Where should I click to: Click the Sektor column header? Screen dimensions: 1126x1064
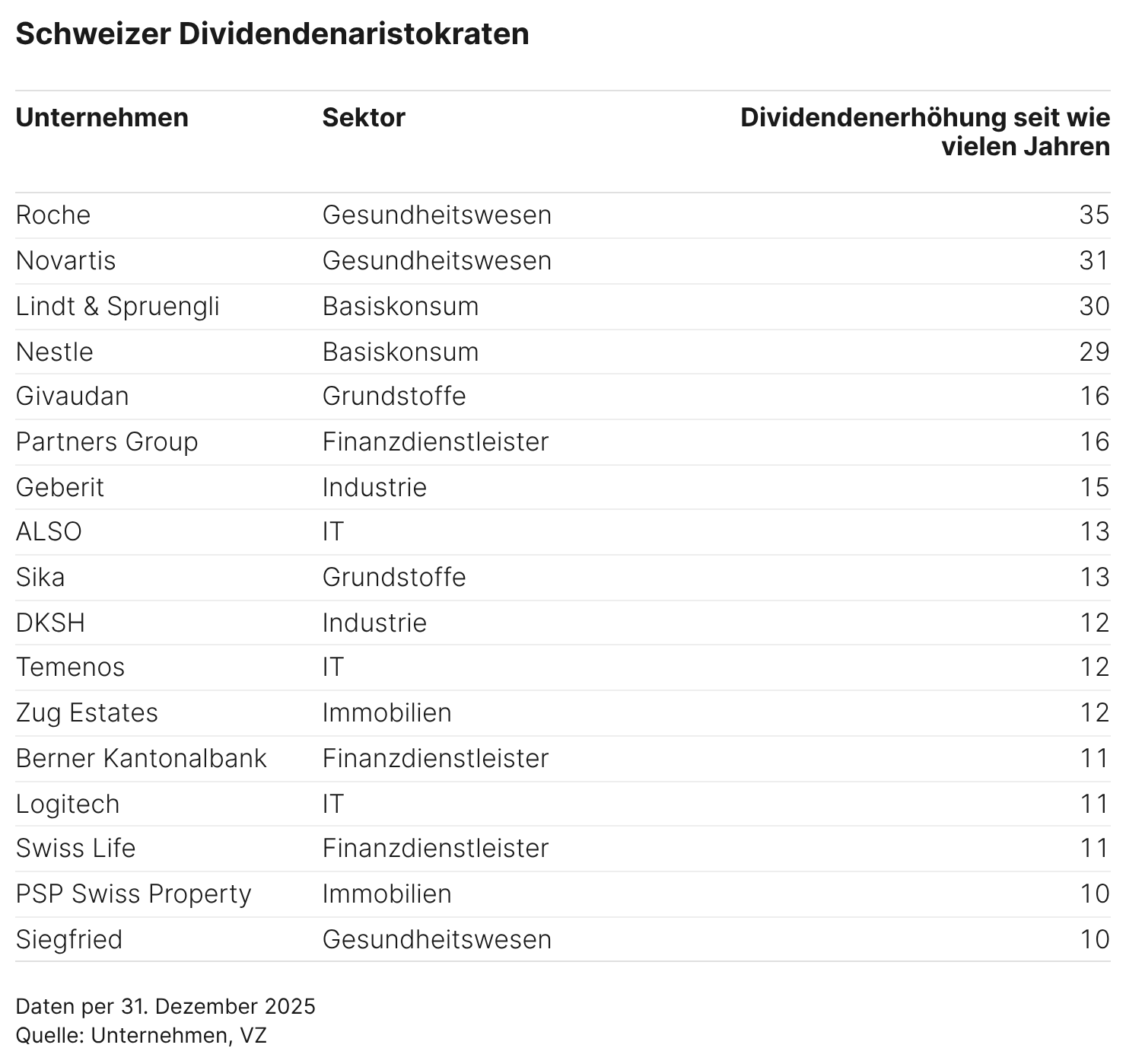pyautogui.click(x=364, y=118)
